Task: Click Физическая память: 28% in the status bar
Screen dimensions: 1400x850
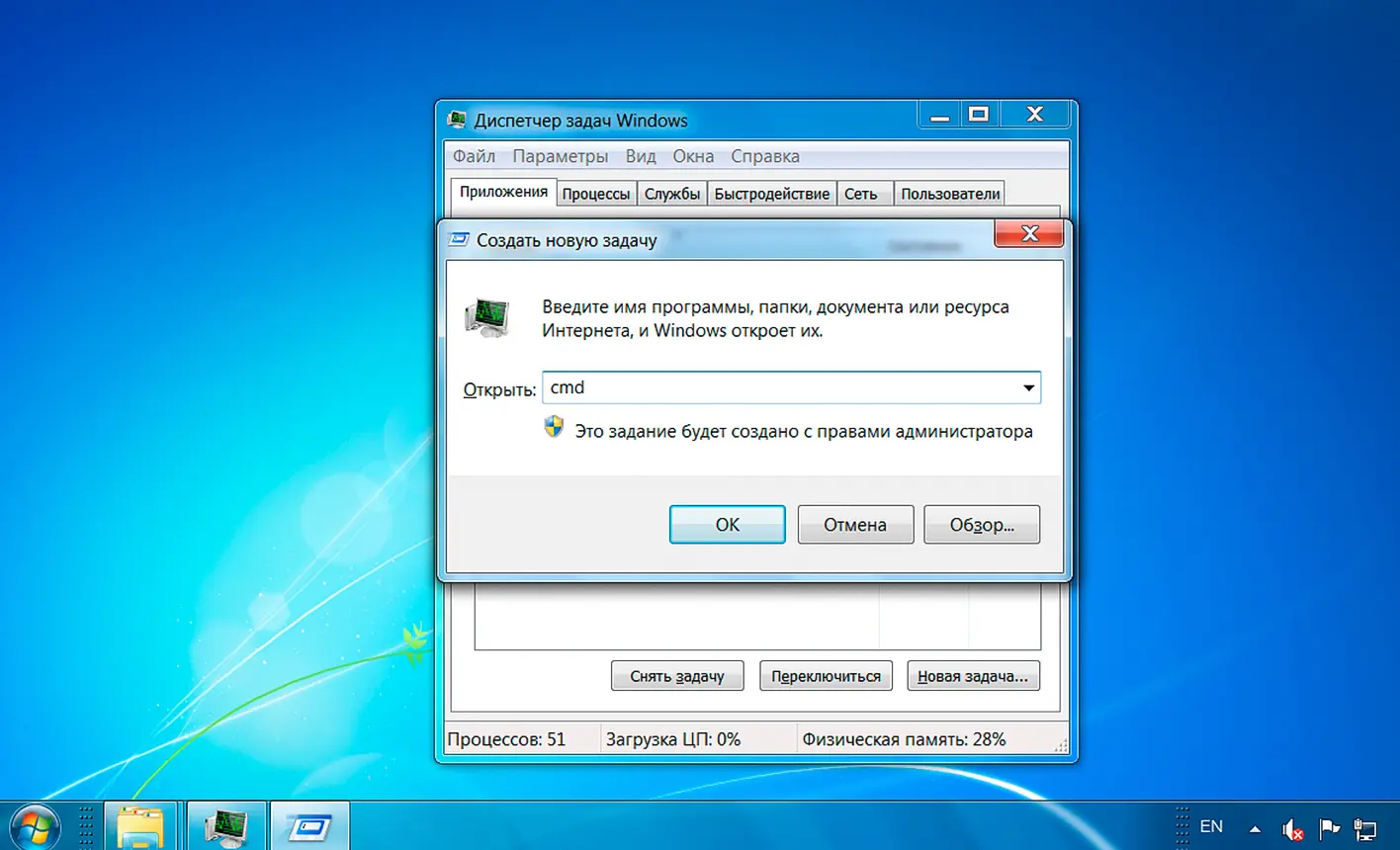Action: 904,739
